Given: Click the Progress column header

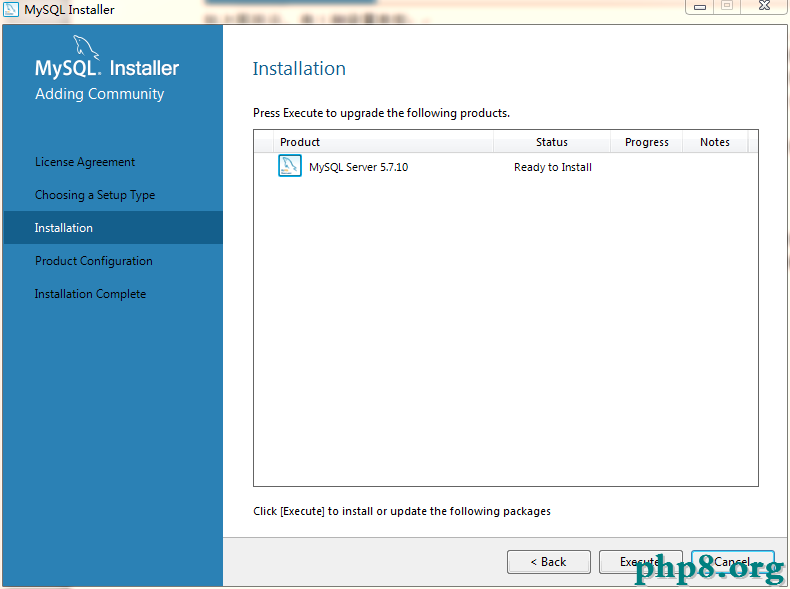Looking at the screenshot, I should coord(646,142).
